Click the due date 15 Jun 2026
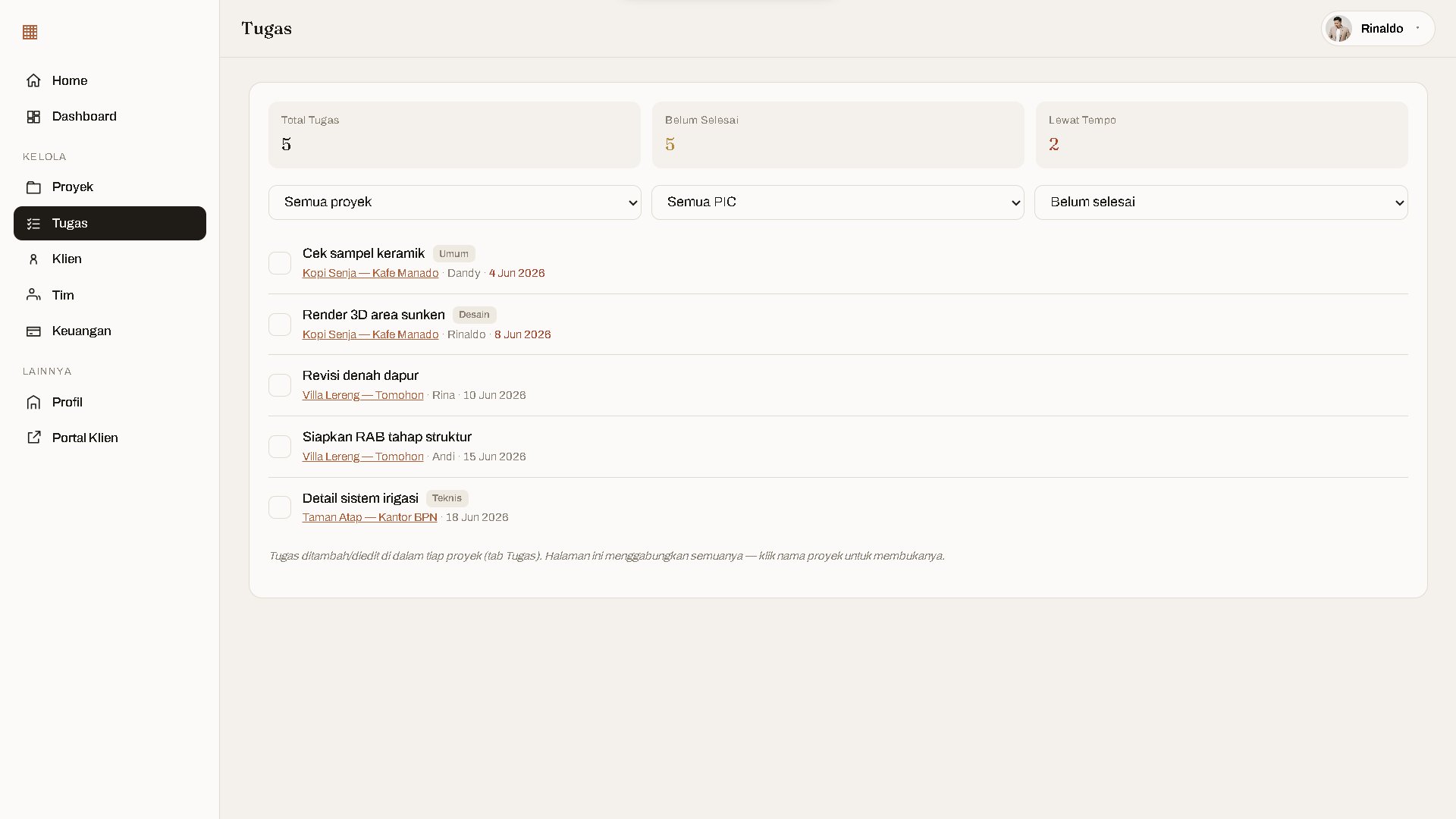This screenshot has height=819, width=1456. click(x=494, y=457)
